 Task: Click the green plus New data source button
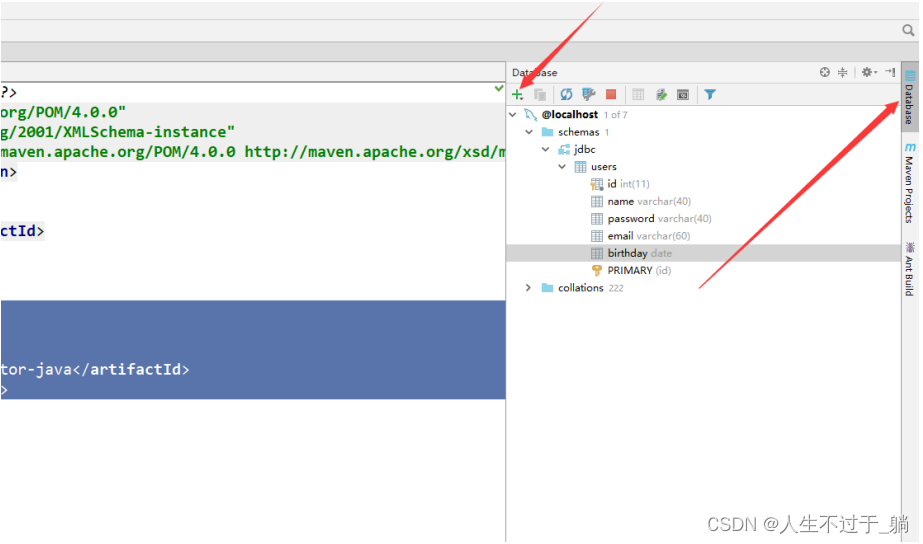pyautogui.click(x=517, y=95)
